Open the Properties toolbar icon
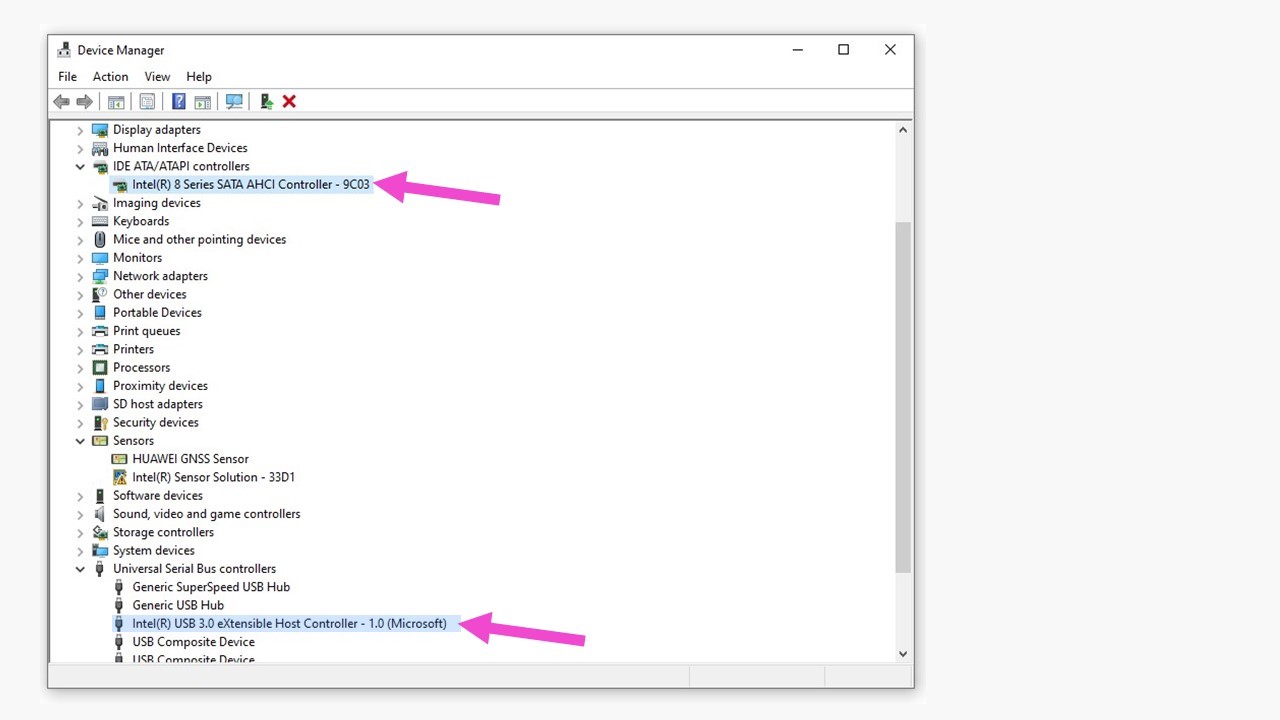The image size is (1280, 720). coord(147,102)
